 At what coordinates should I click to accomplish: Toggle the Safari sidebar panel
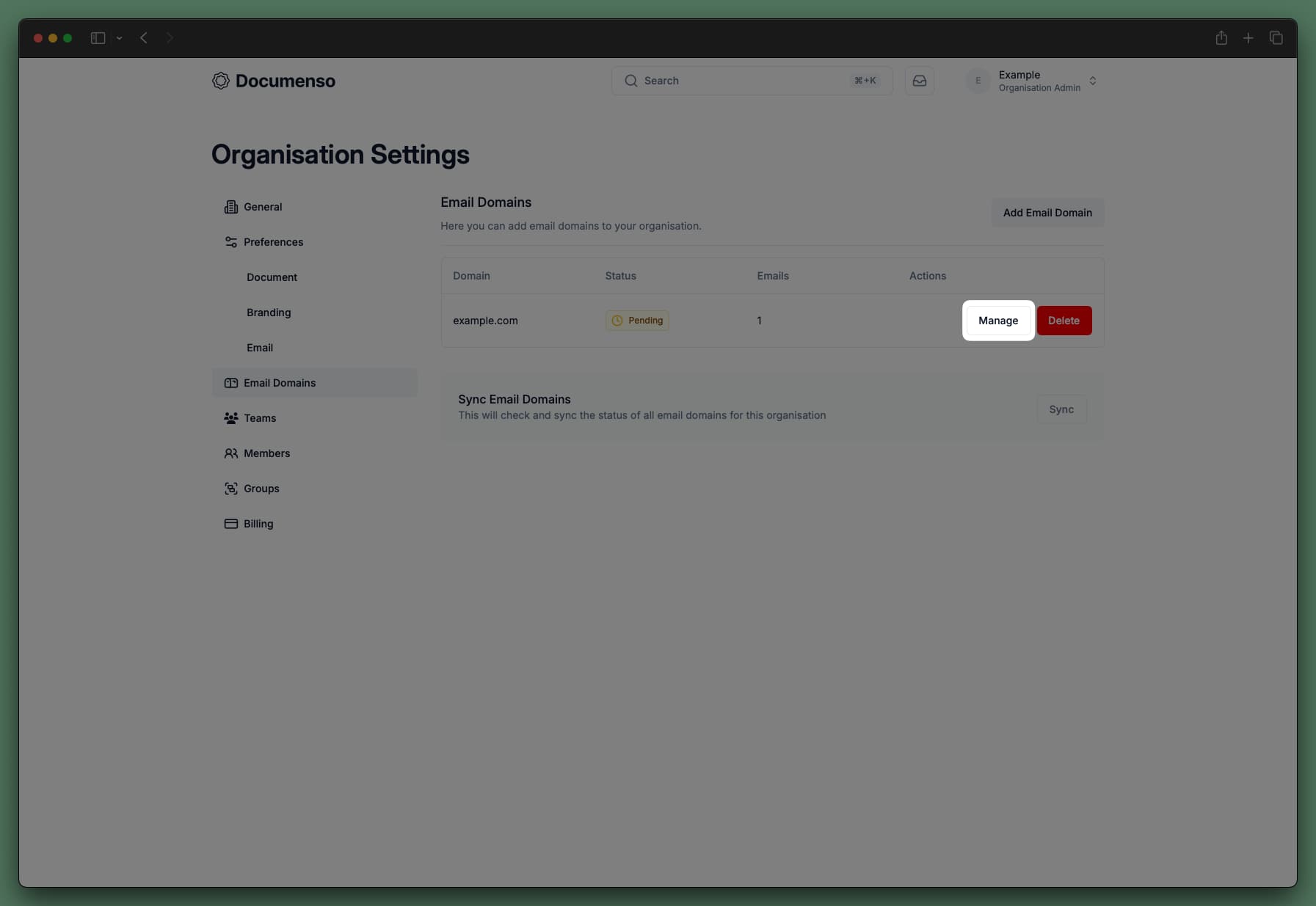[x=98, y=37]
